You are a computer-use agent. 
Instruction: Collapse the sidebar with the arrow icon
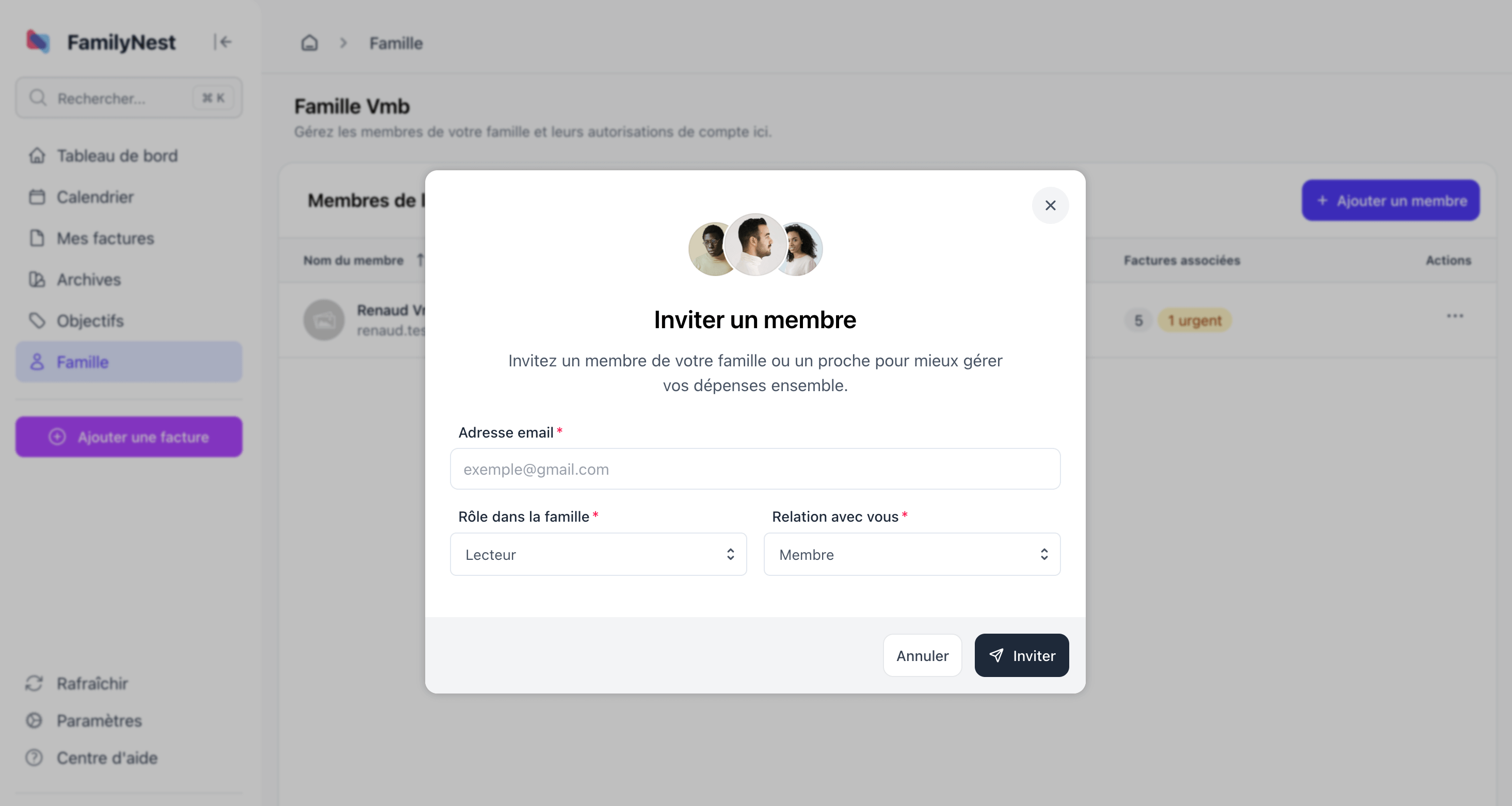point(223,42)
